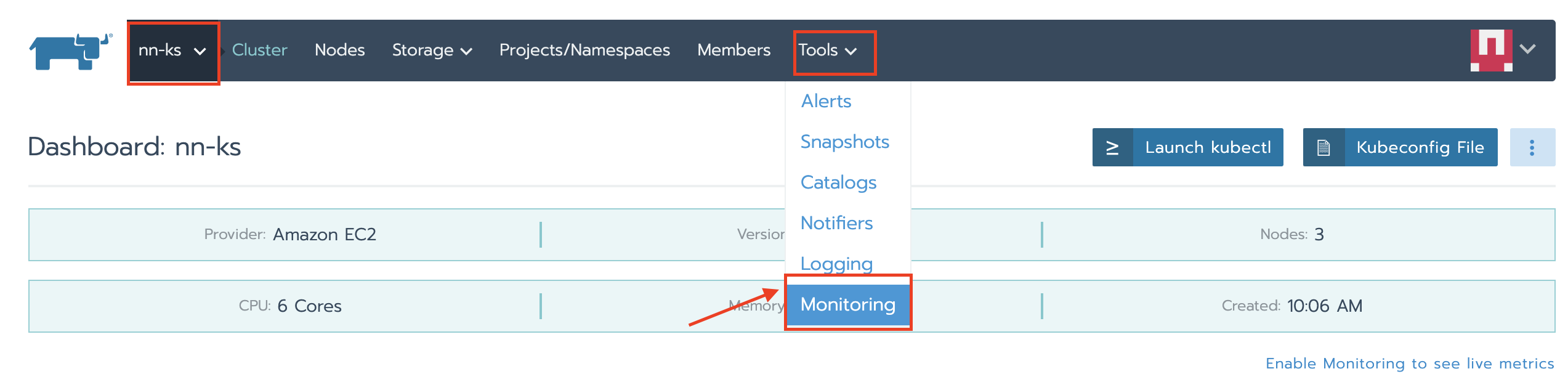Choose Logging in the Tools menu
The image size is (1568, 382).
tap(836, 264)
